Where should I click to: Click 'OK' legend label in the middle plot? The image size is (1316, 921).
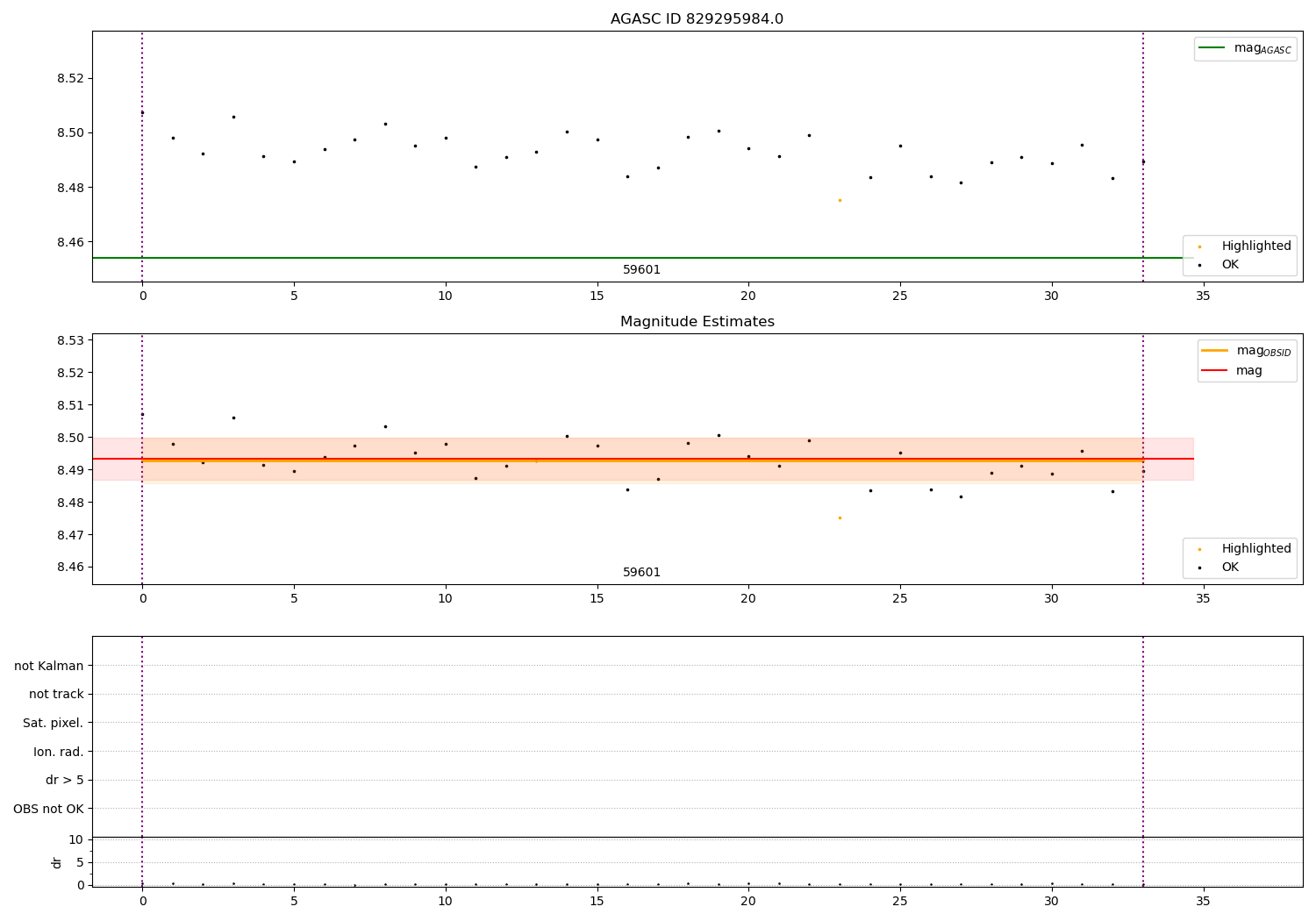pos(1230,568)
